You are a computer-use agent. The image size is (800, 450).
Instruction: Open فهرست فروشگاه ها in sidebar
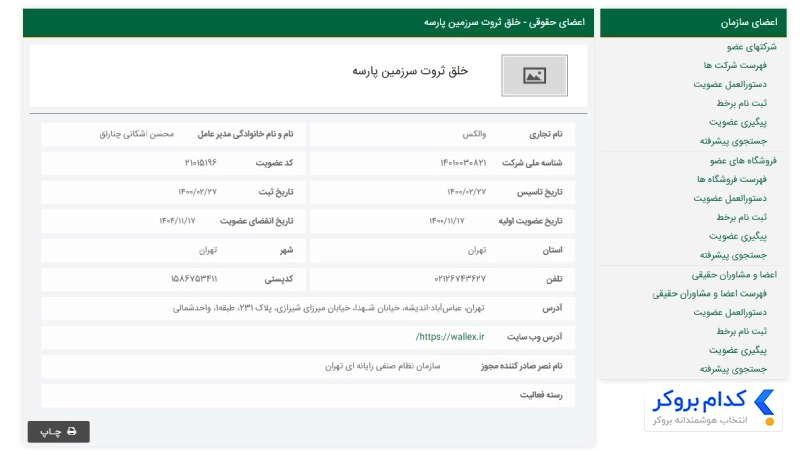tap(732, 180)
